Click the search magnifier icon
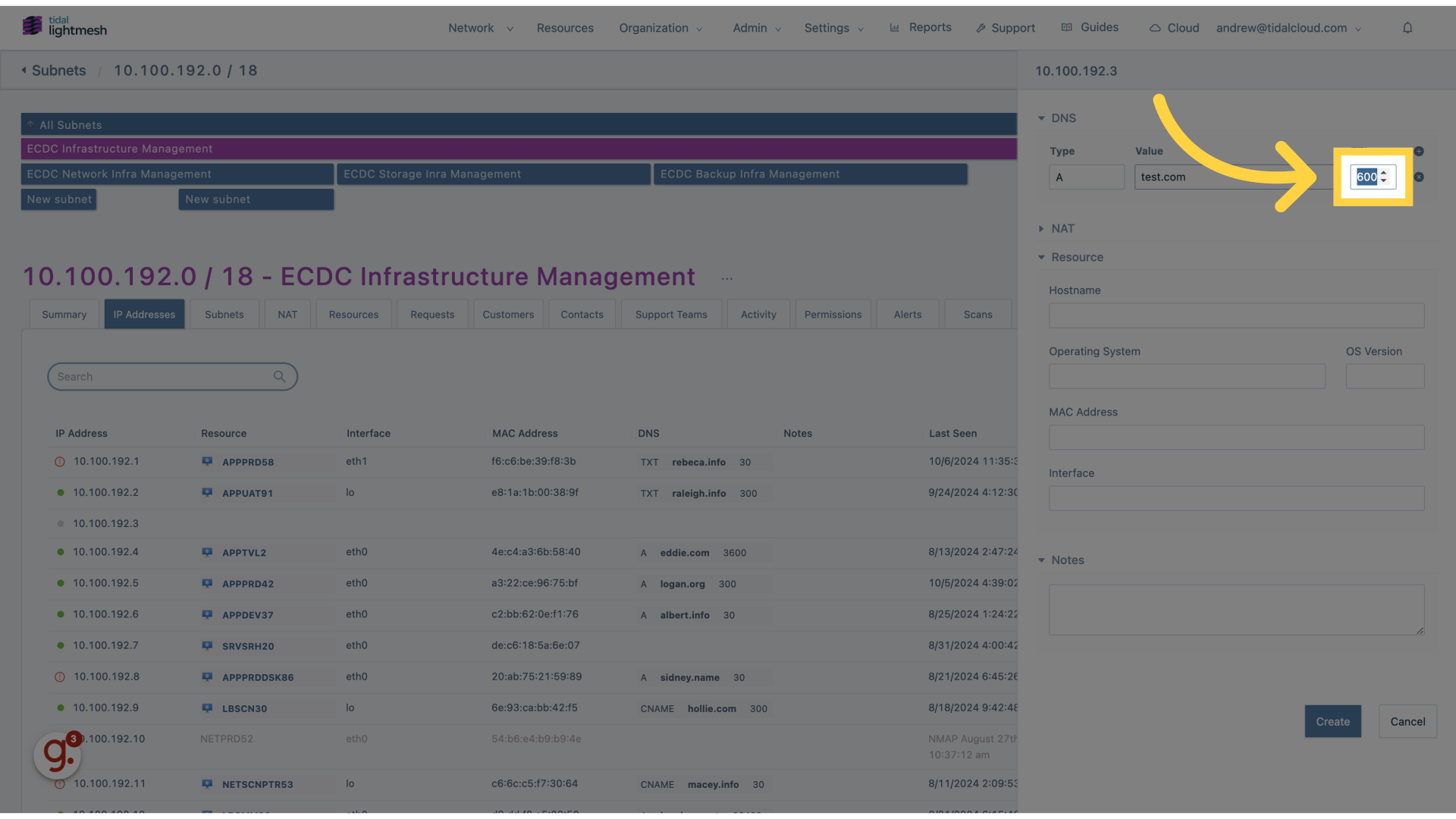This screenshot has width=1456, height=819. 280,376
